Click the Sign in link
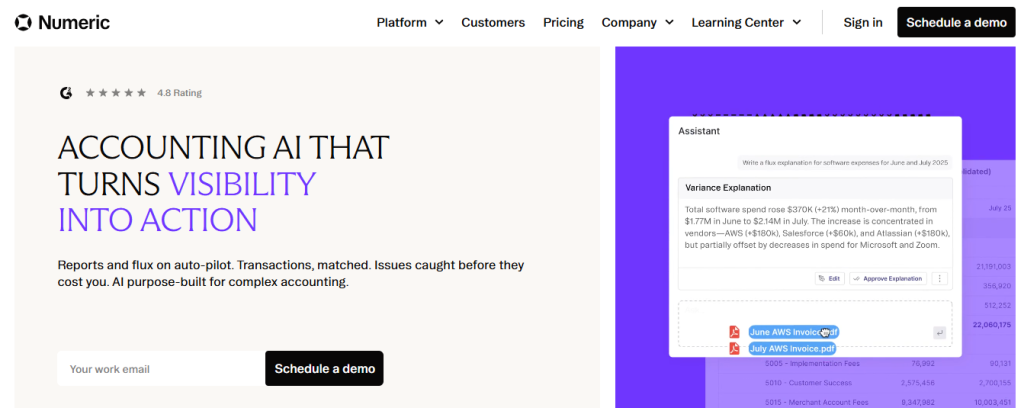 pos(863,22)
